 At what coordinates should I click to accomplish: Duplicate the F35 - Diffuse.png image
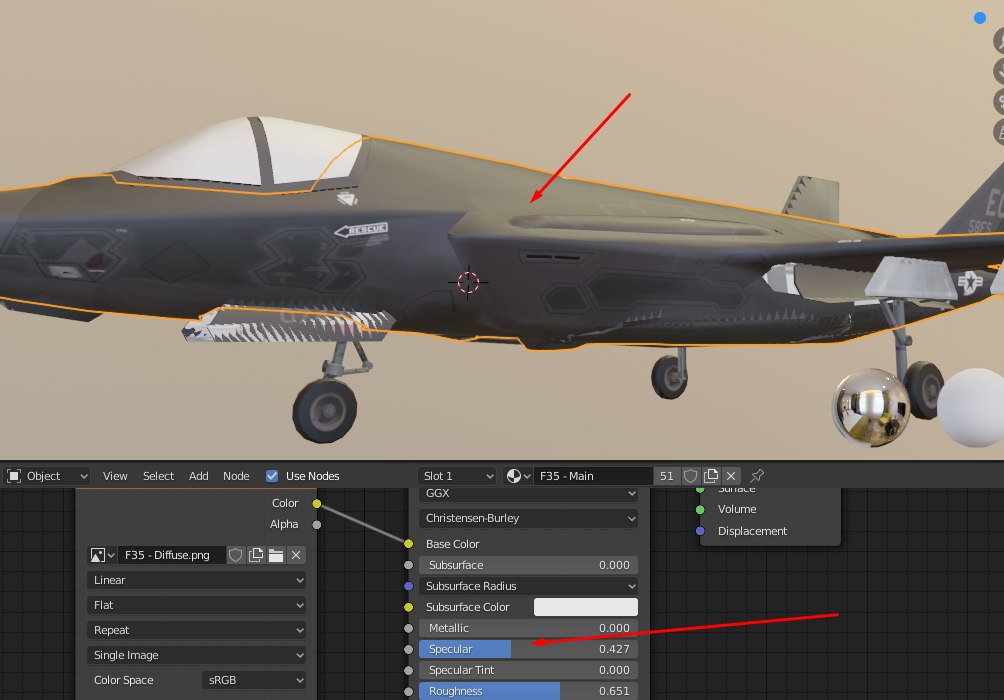click(x=256, y=555)
